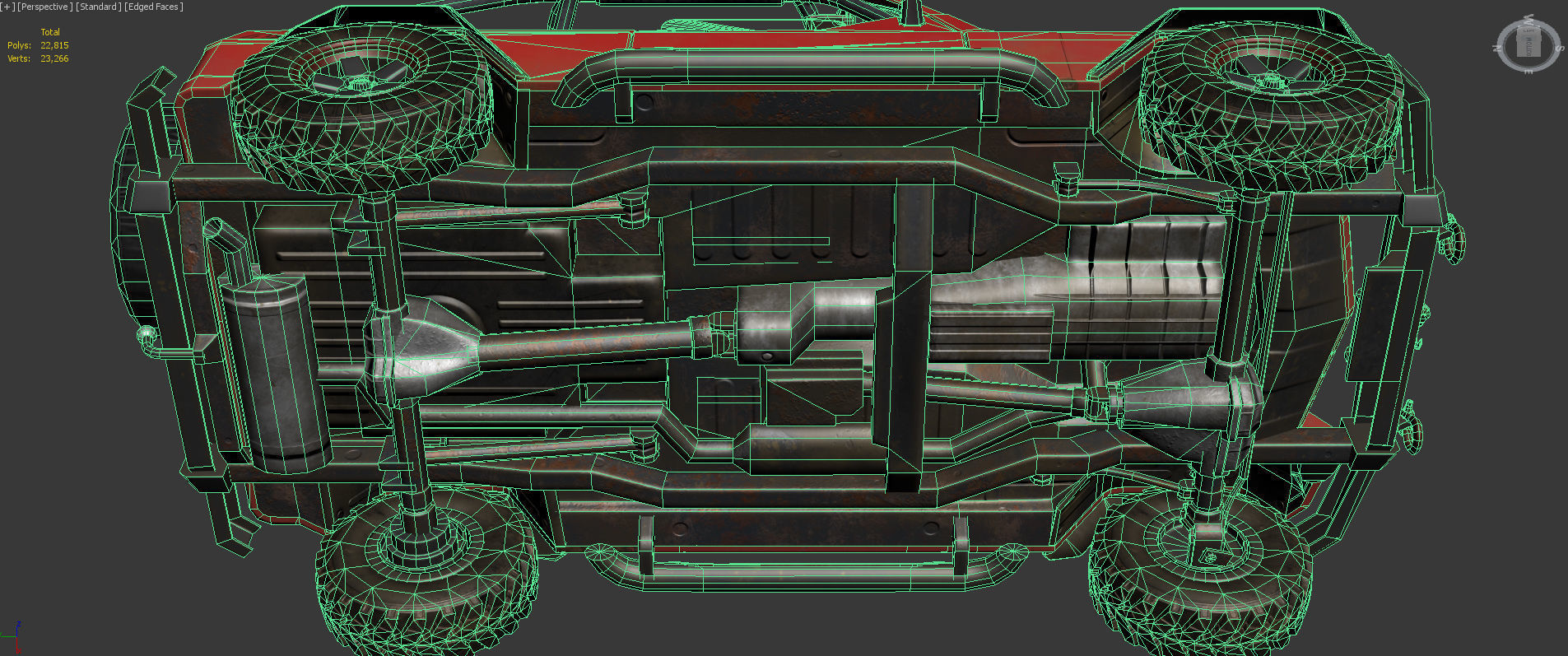Click the N compass letter on ViewCube

[x=1496, y=48]
